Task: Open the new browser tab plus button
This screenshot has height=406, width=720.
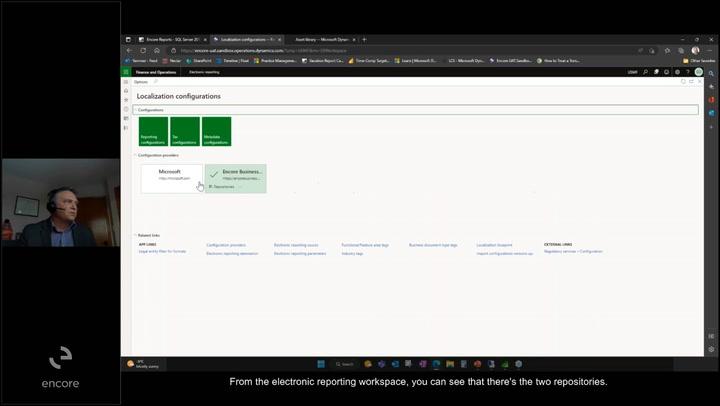Action: coord(364,40)
